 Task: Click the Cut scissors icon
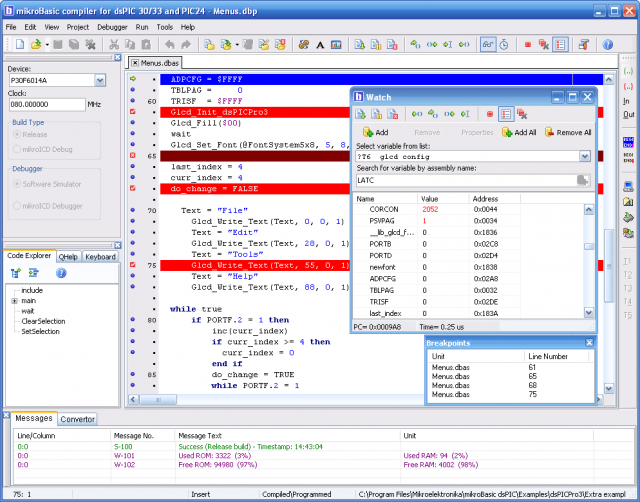(x=114, y=44)
